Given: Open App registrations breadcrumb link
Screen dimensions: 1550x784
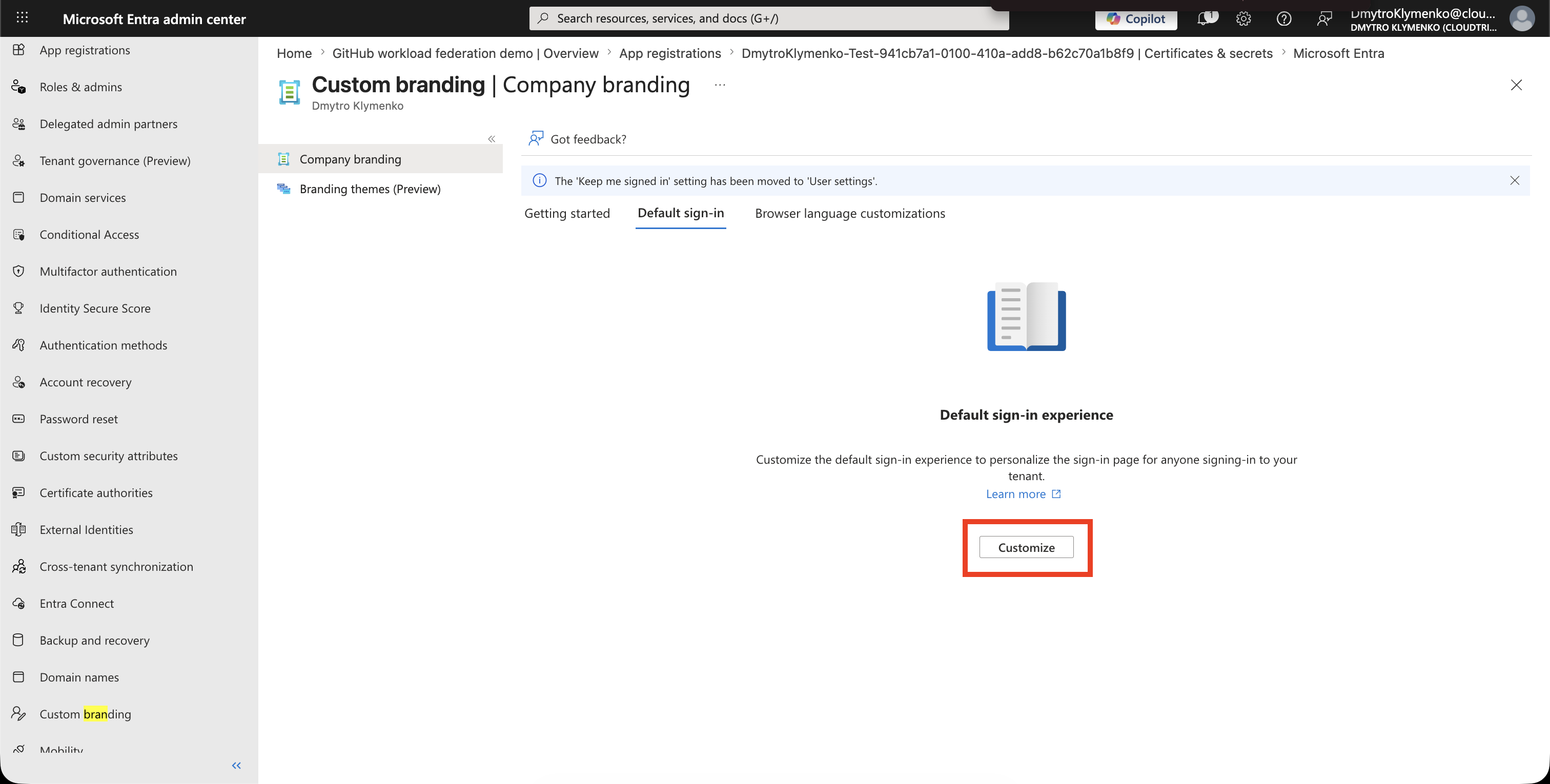Looking at the screenshot, I should 670,53.
